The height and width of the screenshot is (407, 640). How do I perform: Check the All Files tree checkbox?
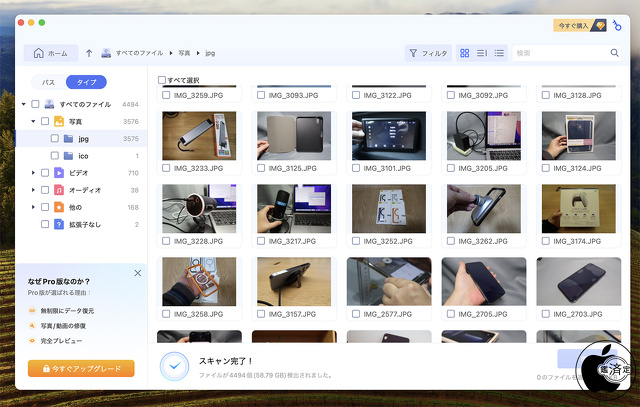36,104
